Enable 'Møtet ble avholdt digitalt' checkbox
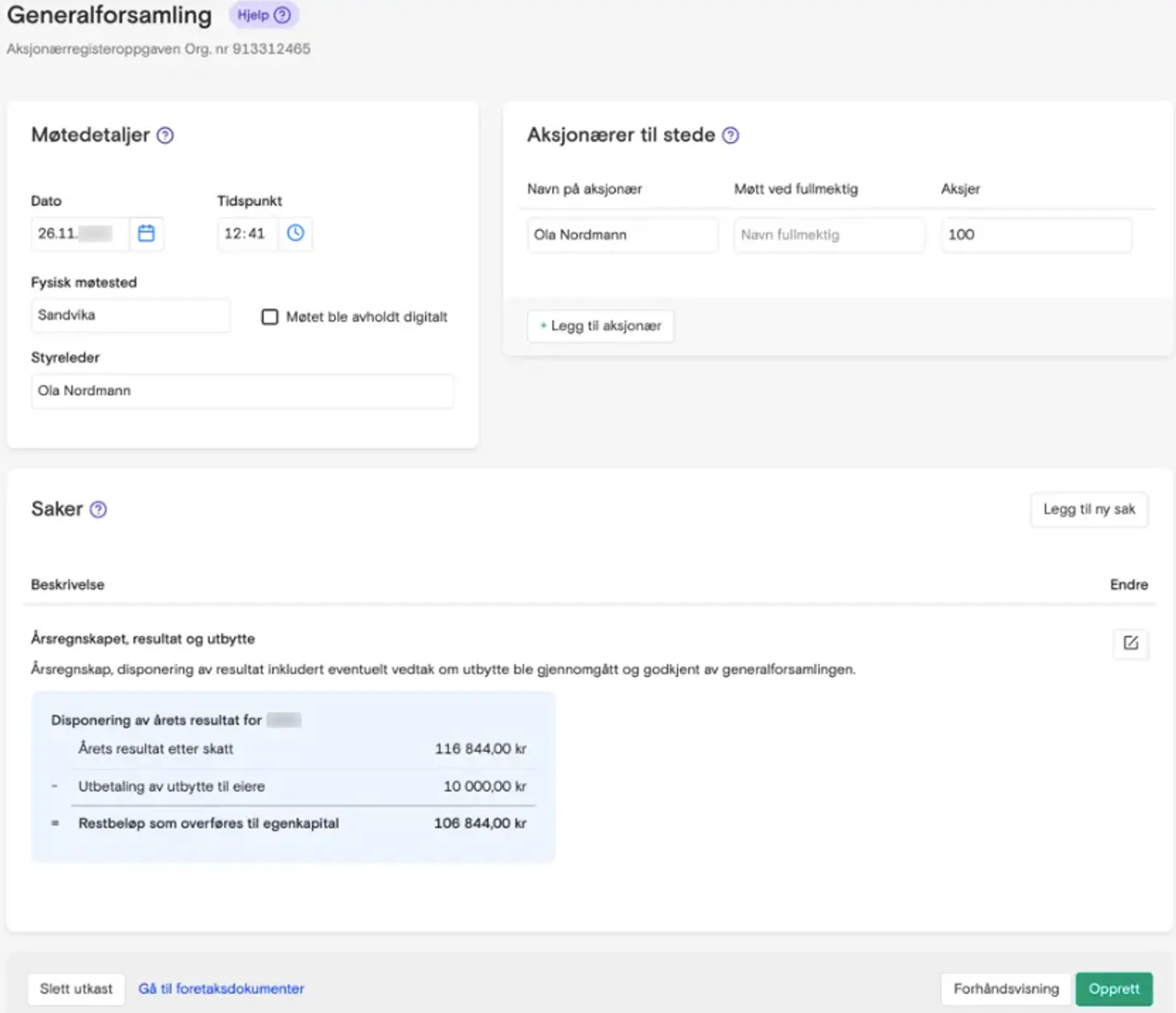This screenshot has height=1013, width=1176. (x=270, y=317)
